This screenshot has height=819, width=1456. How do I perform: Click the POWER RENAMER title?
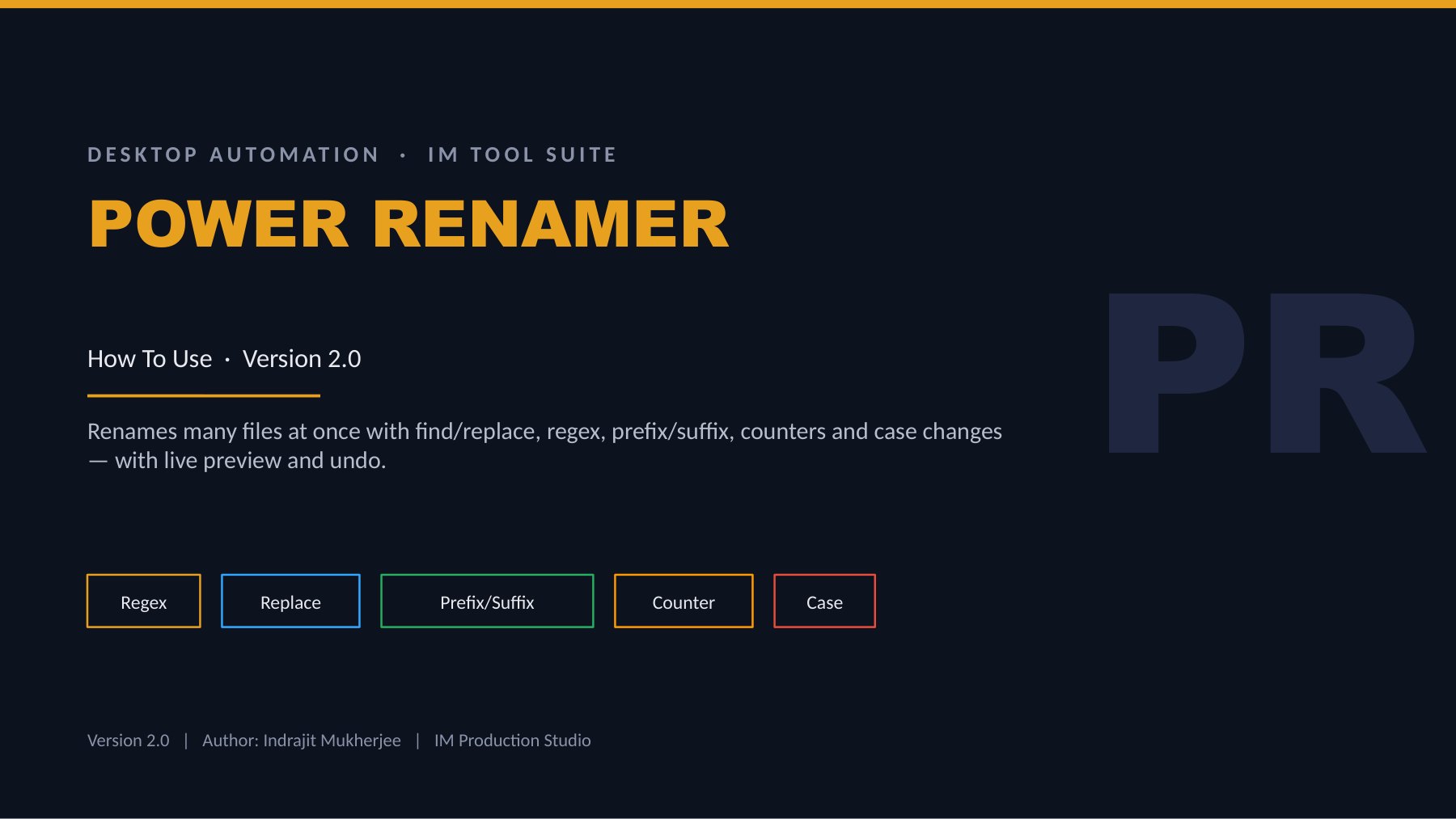point(408,224)
